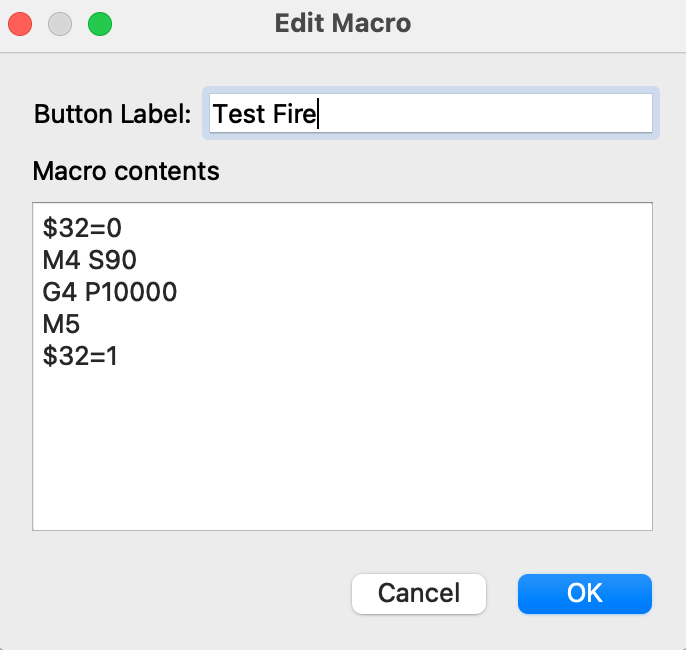The width and height of the screenshot is (686, 650).
Task: Place cursor on the $32=0 line
Action: click(x=82, y=228)
